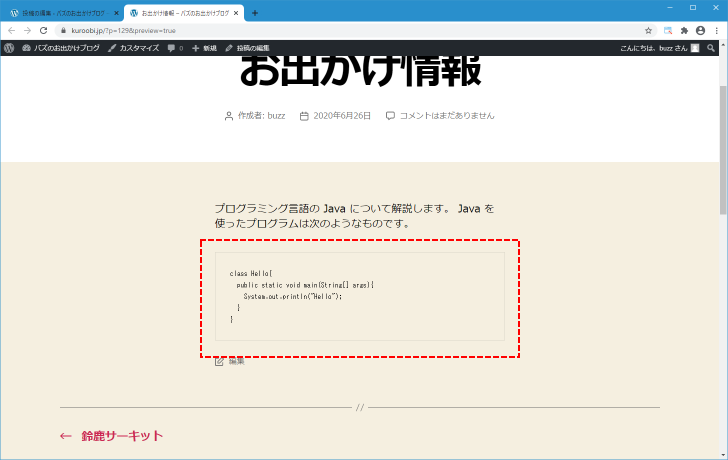Open the カスタマイズ customizer link
The width and height of the screenshot is (728, 460).
(134, 48)
